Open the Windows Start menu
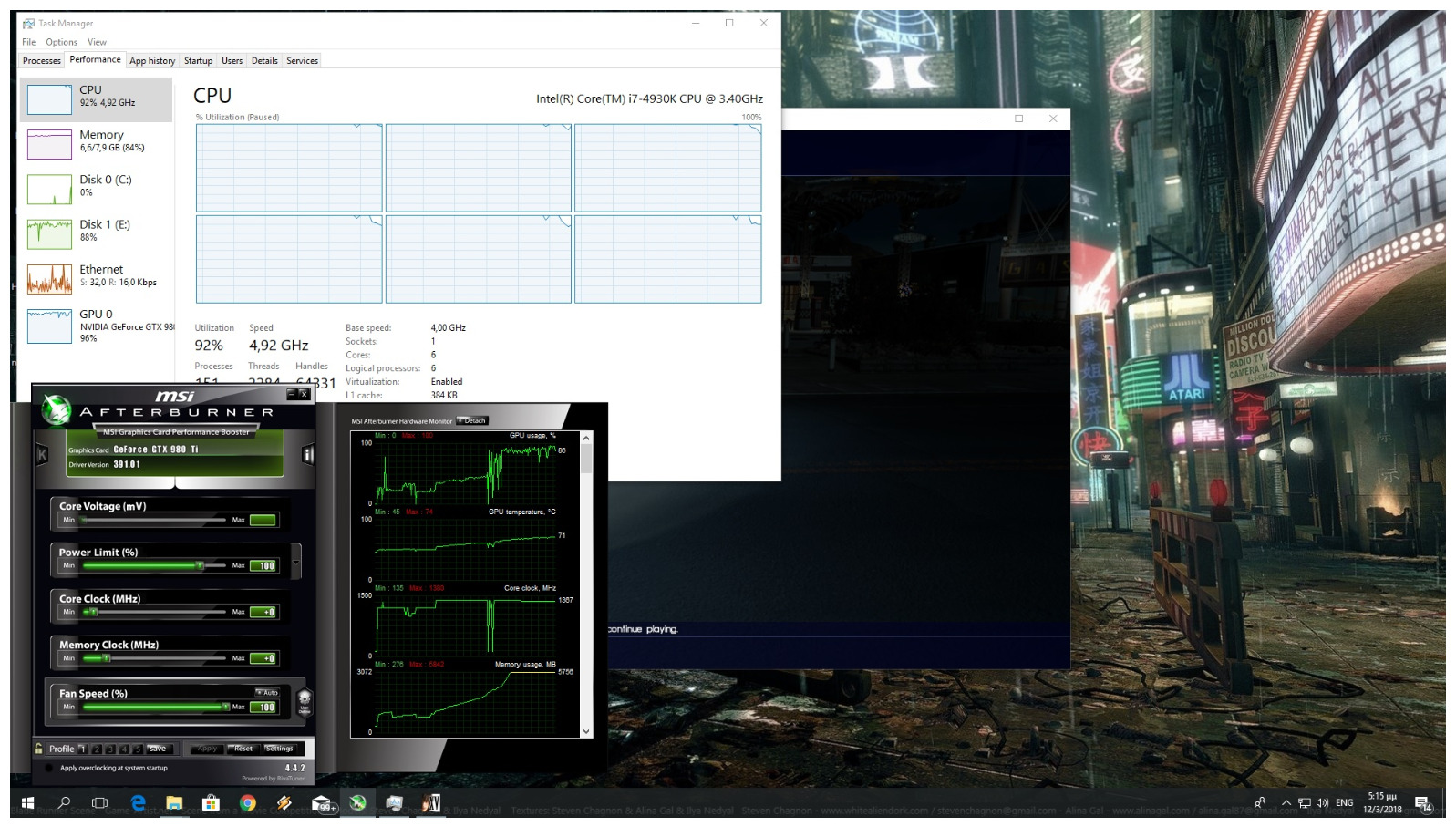This screenshot has height=827, width=1456. pyautogui.click(x=27, y=802)
